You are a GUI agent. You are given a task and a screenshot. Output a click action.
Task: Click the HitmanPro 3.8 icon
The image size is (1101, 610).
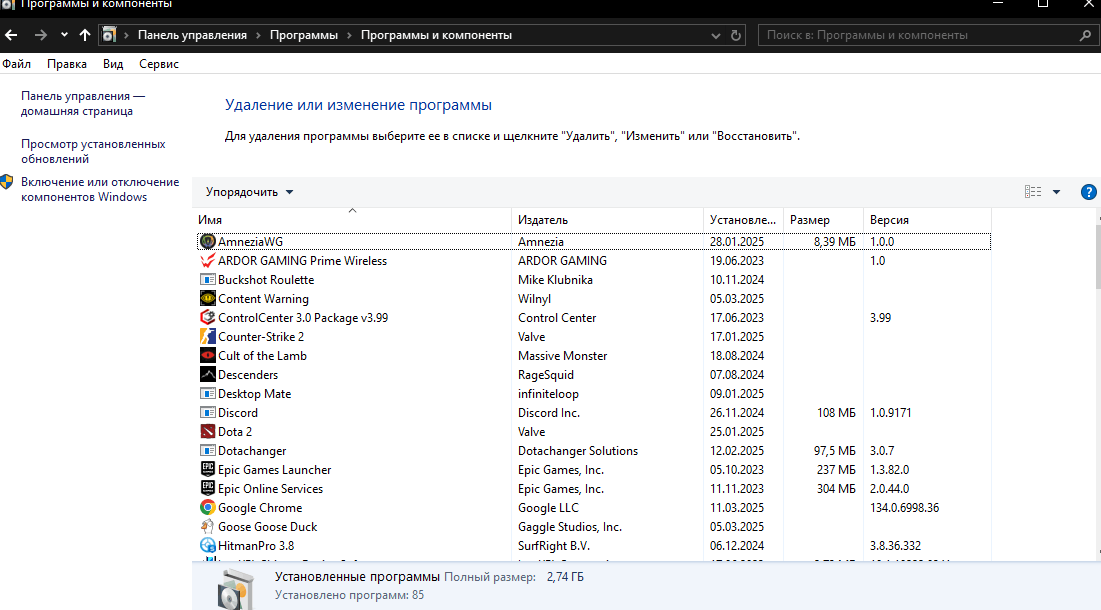click(x=207, y=545)
